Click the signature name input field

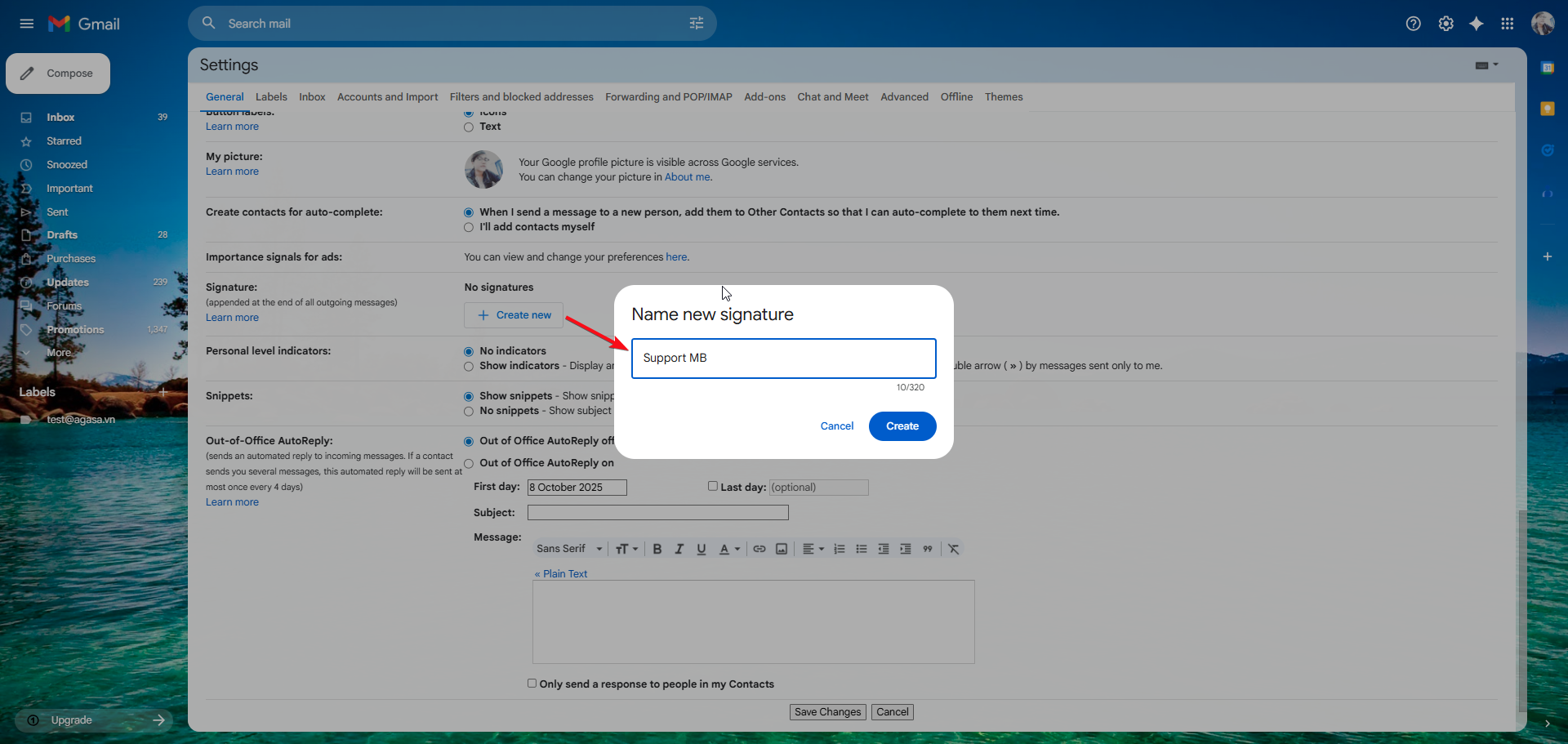coord(783,359)
